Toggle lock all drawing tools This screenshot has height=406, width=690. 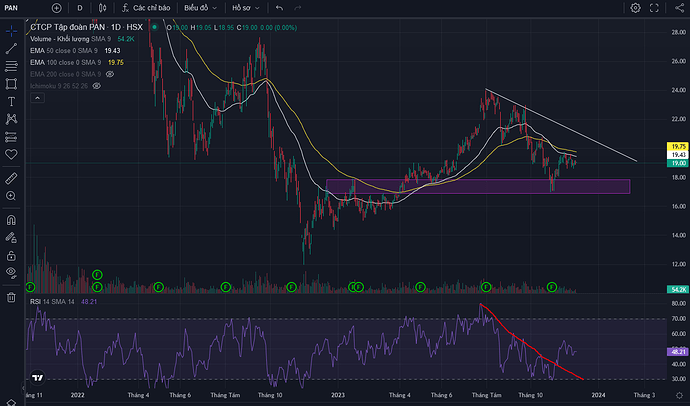11,256
